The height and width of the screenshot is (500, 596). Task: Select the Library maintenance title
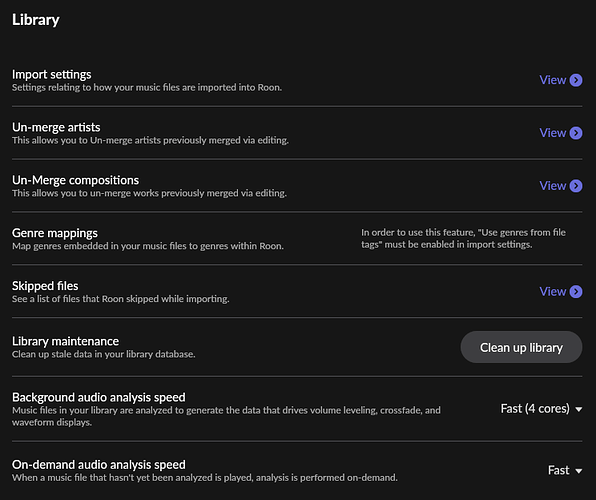65,341
